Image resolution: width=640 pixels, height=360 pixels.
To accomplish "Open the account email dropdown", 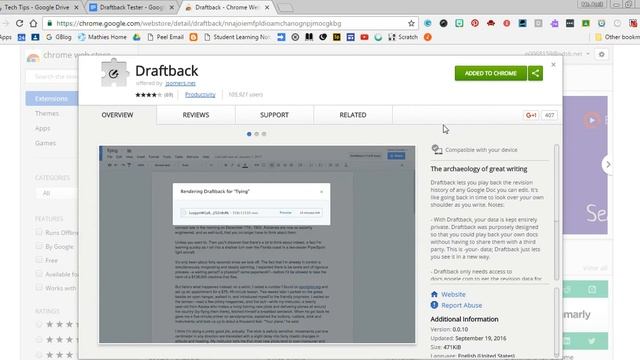I will pos(557,54).
